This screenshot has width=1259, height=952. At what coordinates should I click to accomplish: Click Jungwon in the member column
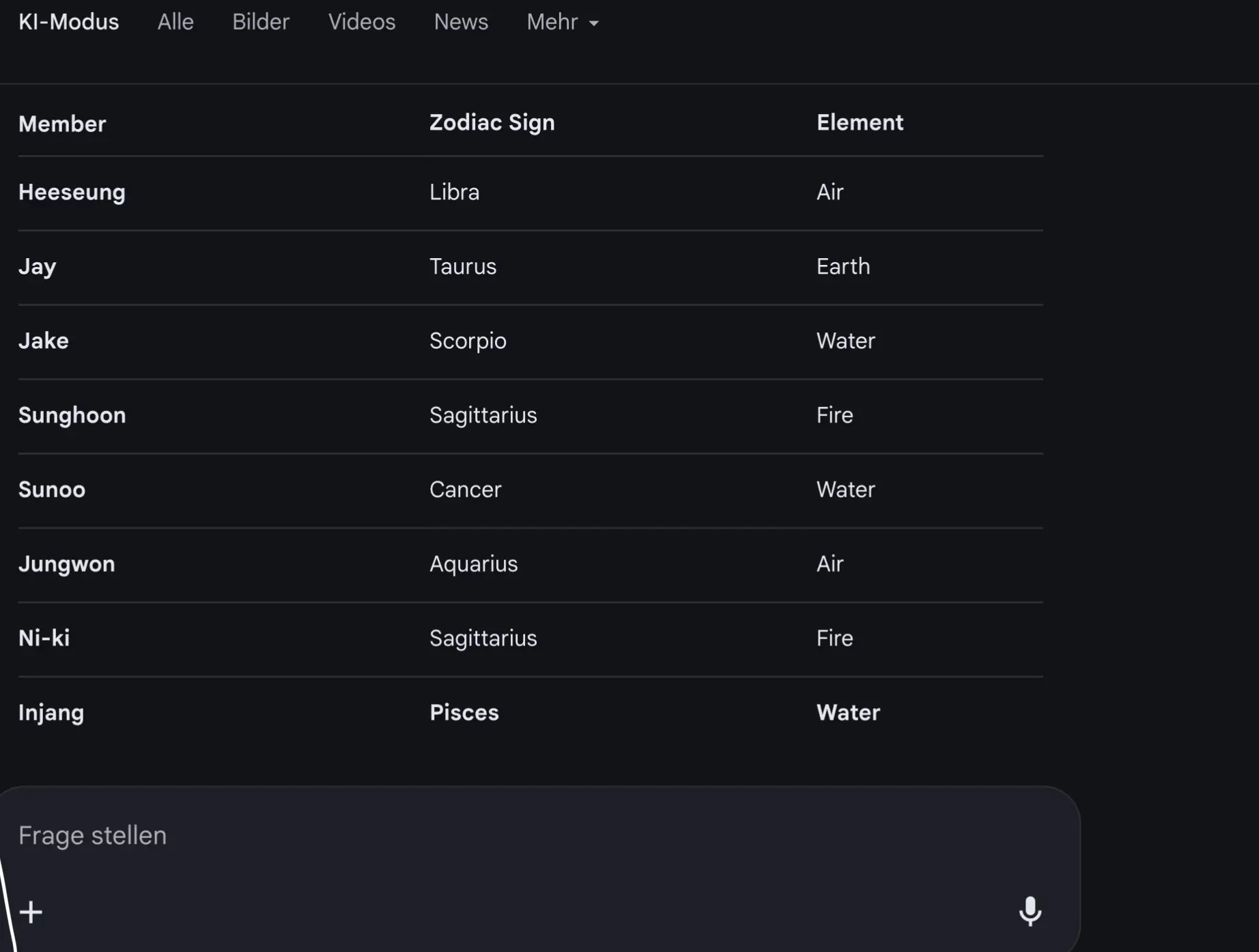tap(66, 564)
